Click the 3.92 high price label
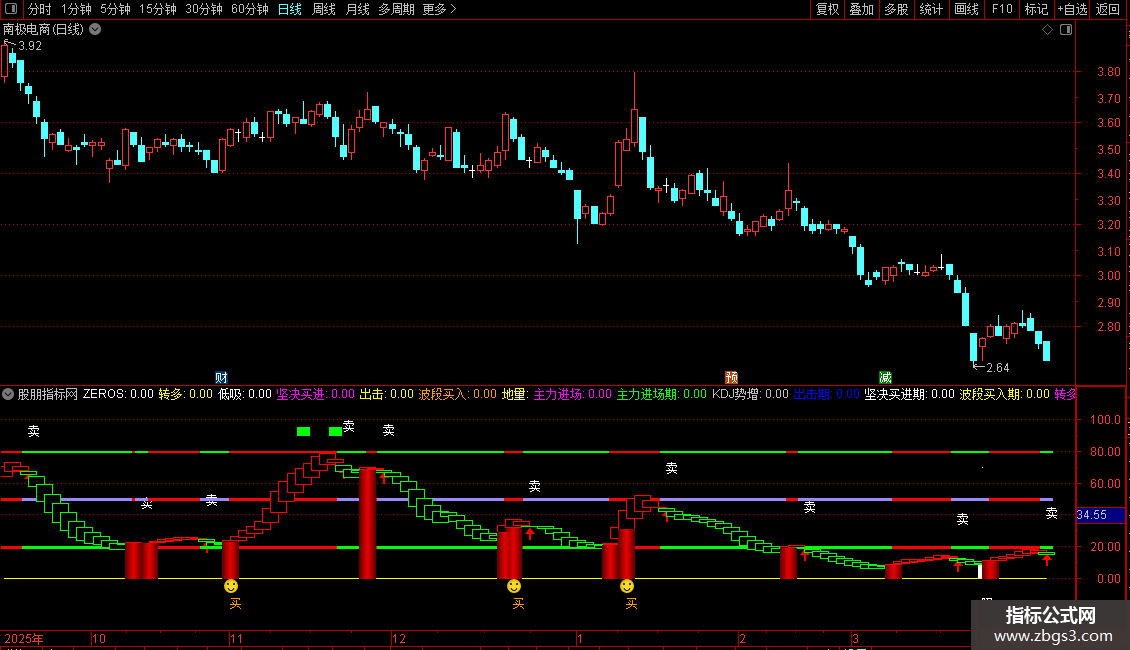The image size is (1130, 650). pyautogui.click(x=30, y=46)
